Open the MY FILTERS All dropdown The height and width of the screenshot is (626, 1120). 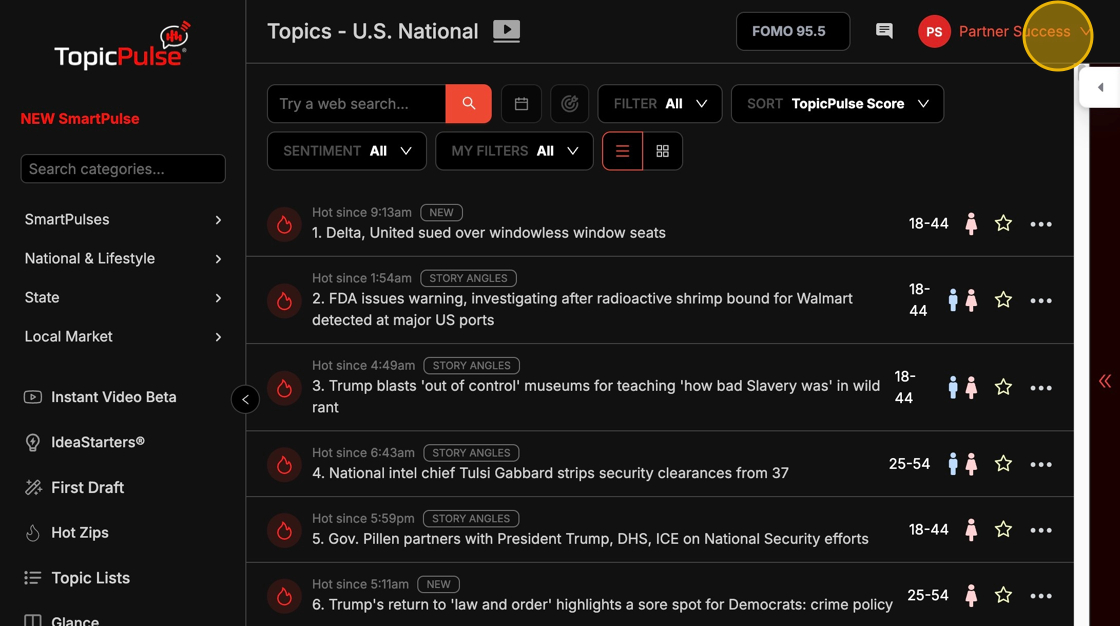[x=514, y=151]
